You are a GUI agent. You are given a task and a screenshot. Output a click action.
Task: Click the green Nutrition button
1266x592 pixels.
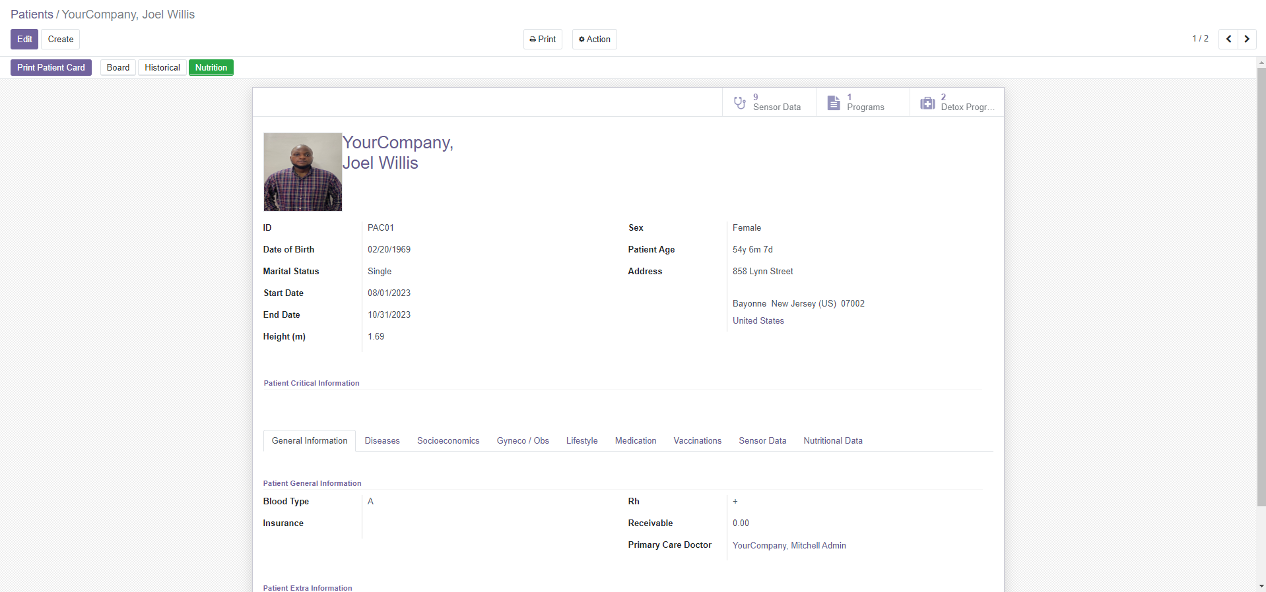[211, 68]
